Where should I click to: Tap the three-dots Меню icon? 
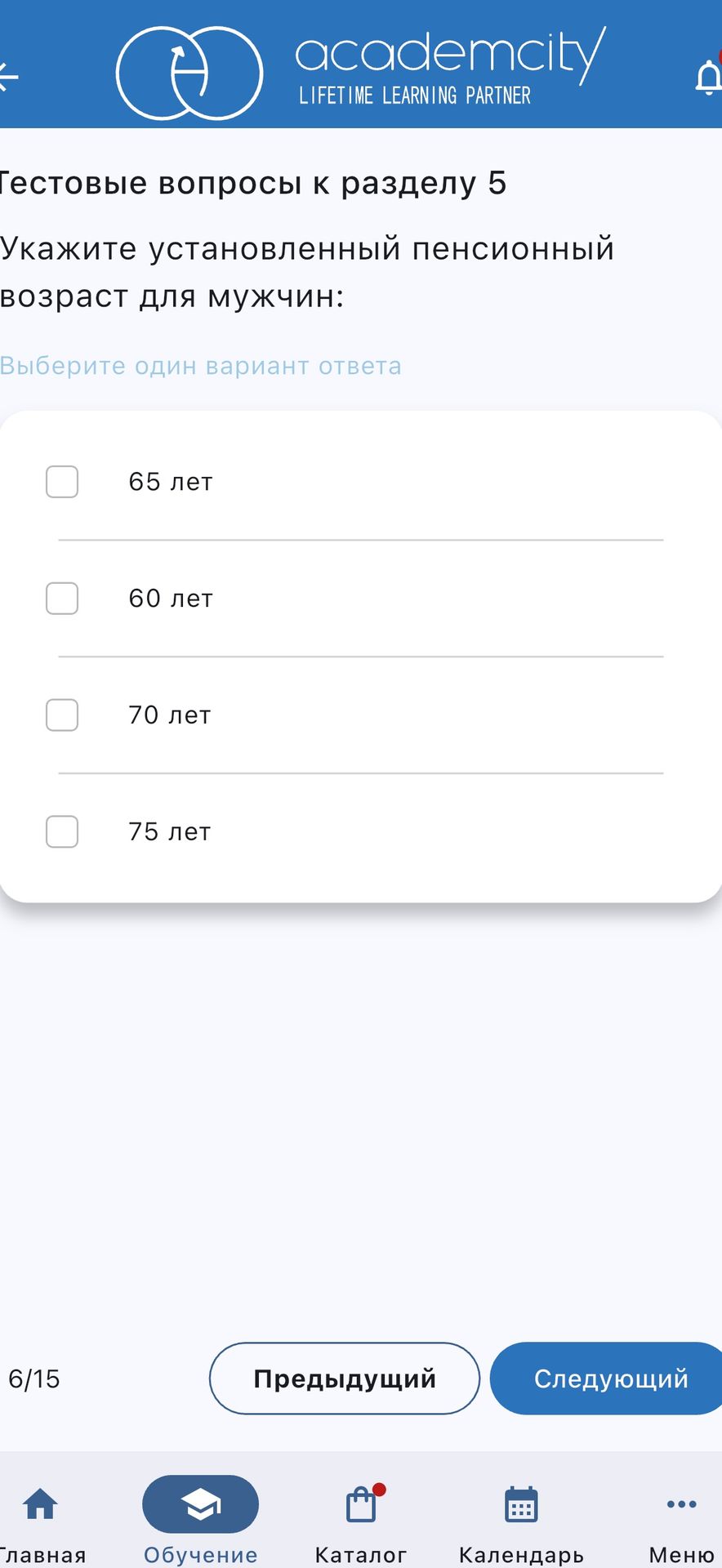(x=681, y=1504)
